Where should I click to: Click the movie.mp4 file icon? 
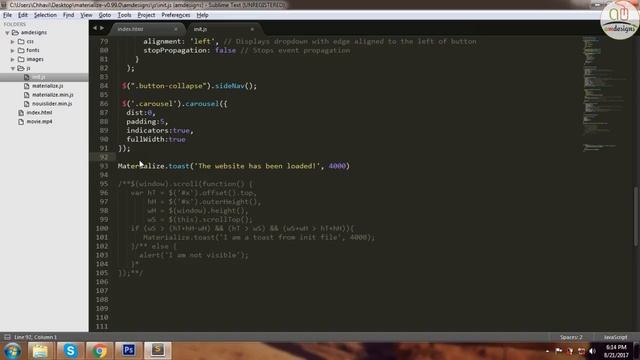click(x=21, y=122)
